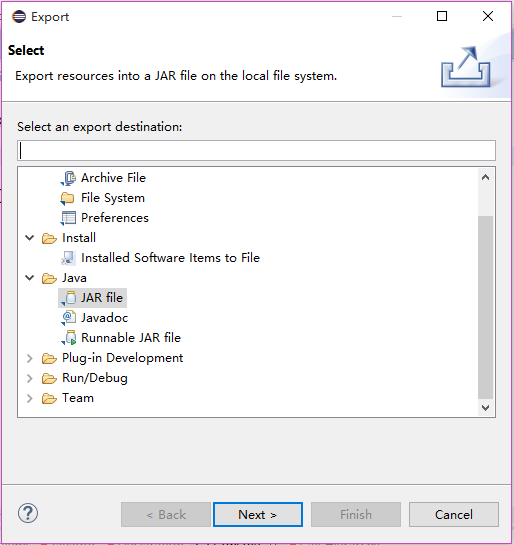This screenshot has width=514, height=545.
Task: Expand the Plug-in Development category
Action: pos(30,358)
